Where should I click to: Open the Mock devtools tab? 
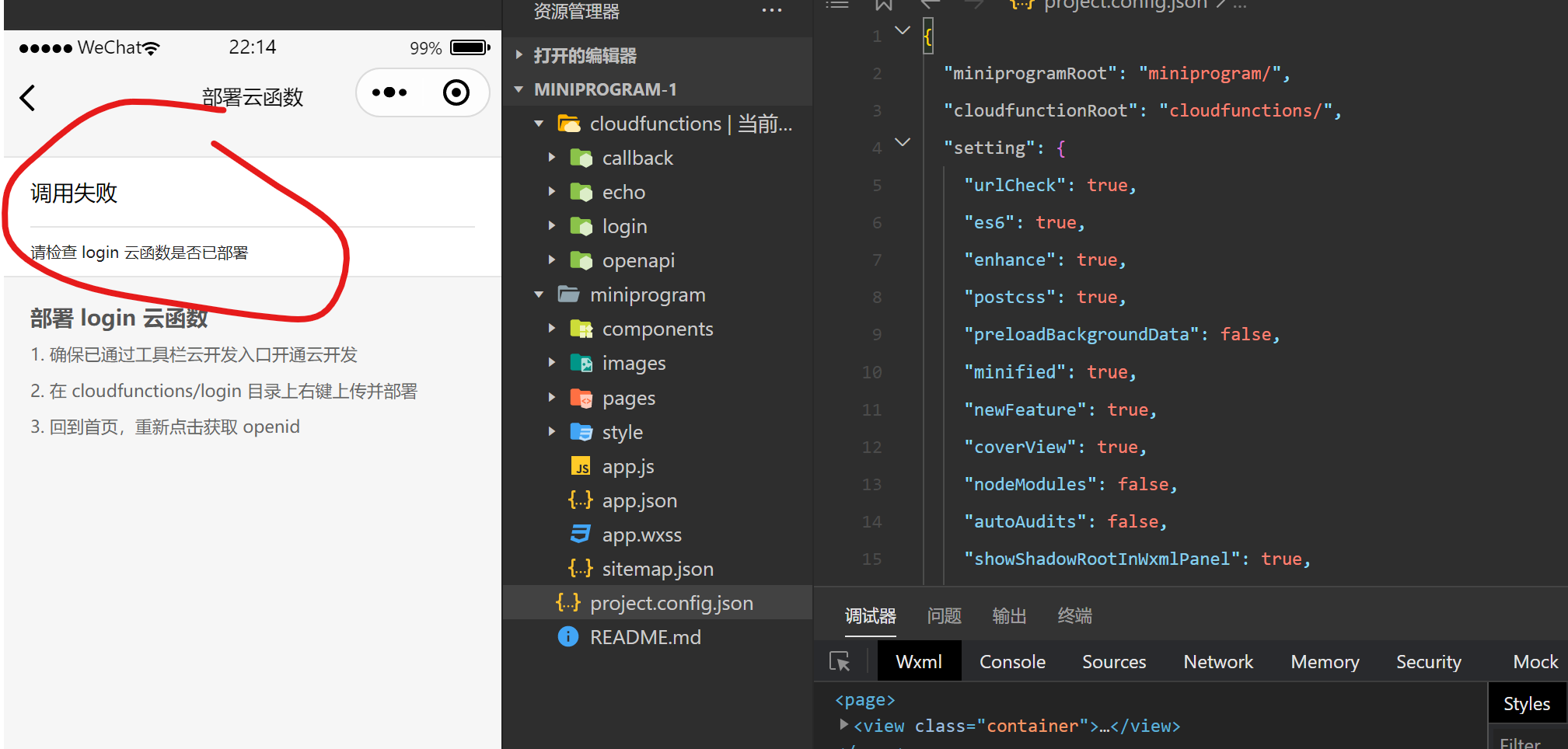(x=1535, y=661)
